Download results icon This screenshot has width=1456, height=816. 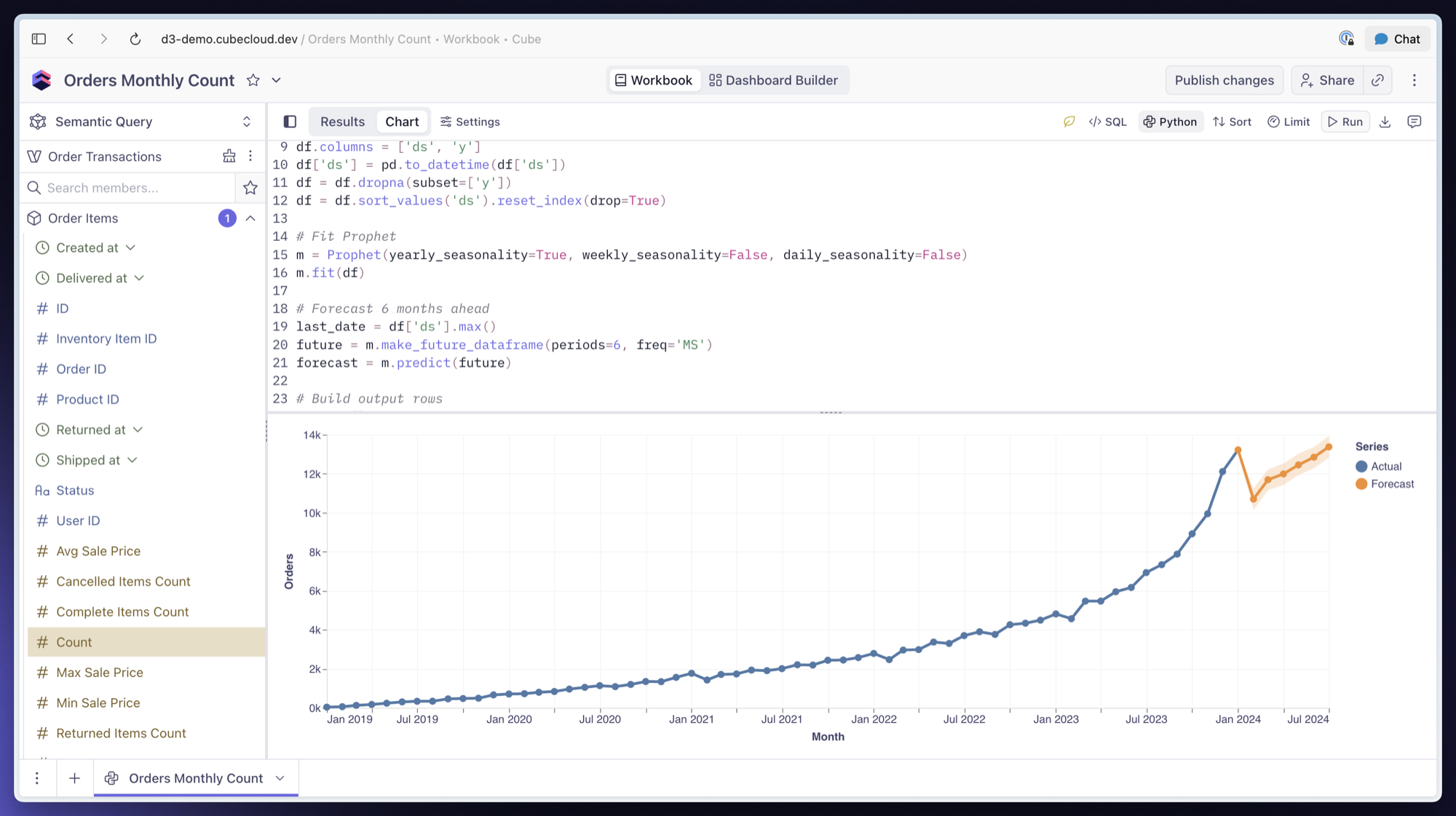[1385, 122]
